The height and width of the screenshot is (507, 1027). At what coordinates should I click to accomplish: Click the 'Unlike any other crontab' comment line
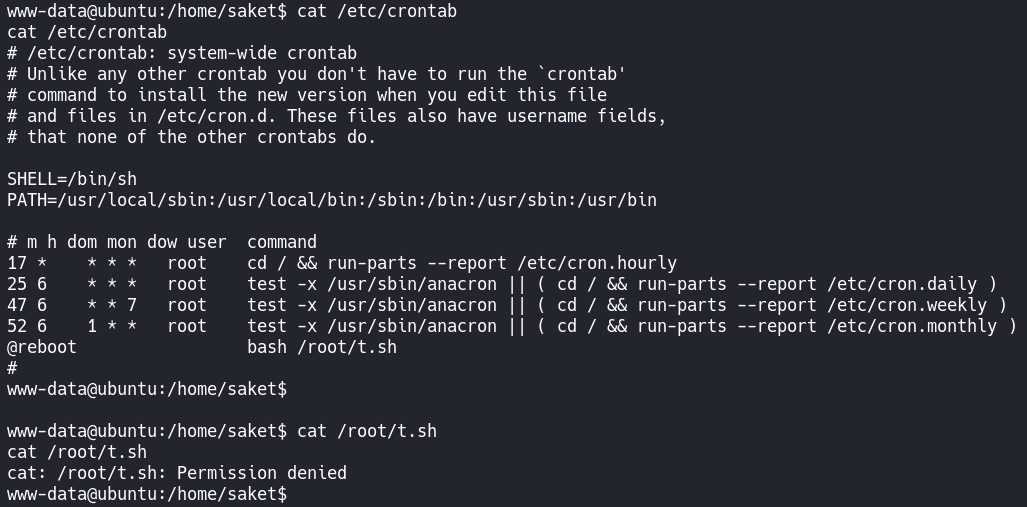click(x=316, y=74)
